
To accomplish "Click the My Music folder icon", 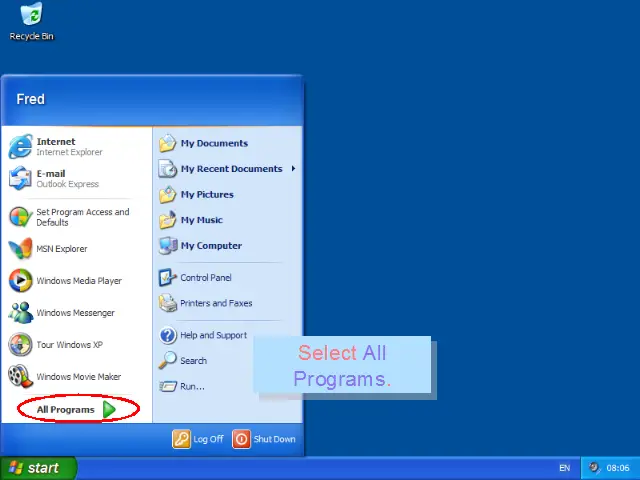I will pos(167,220).
